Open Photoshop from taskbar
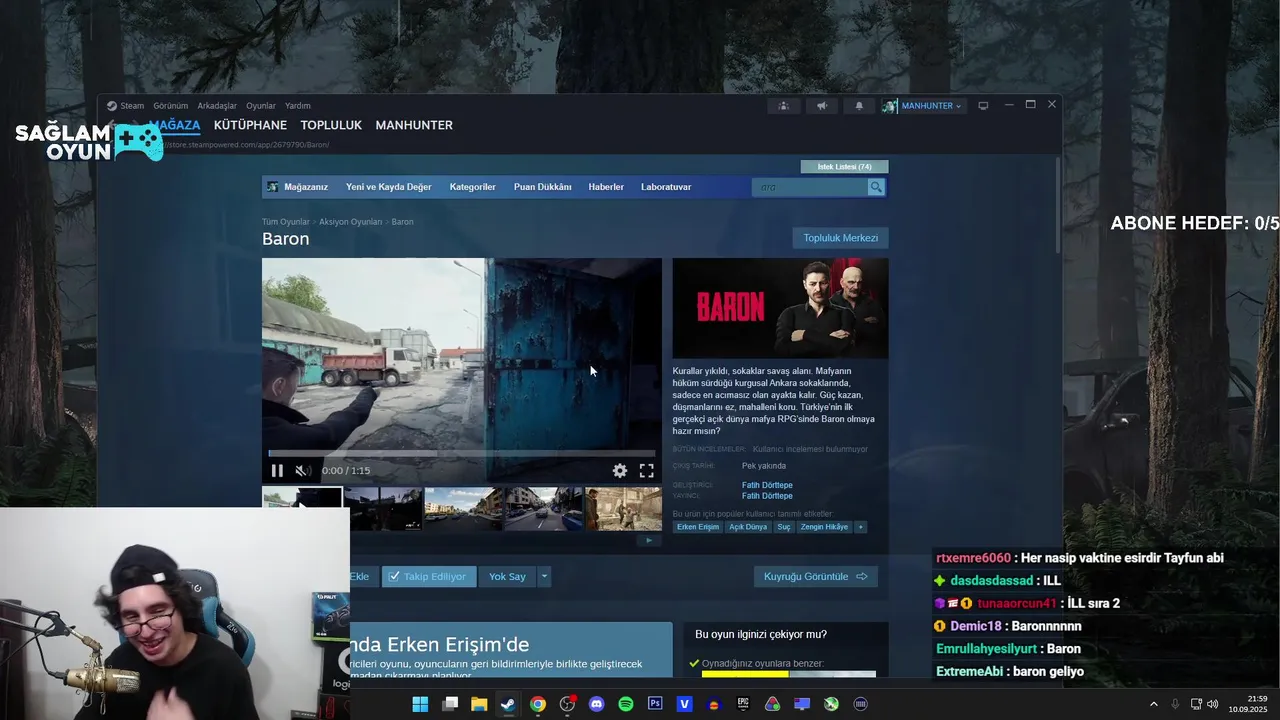This screenshot has height=720, width=1280. coord(655,704)
